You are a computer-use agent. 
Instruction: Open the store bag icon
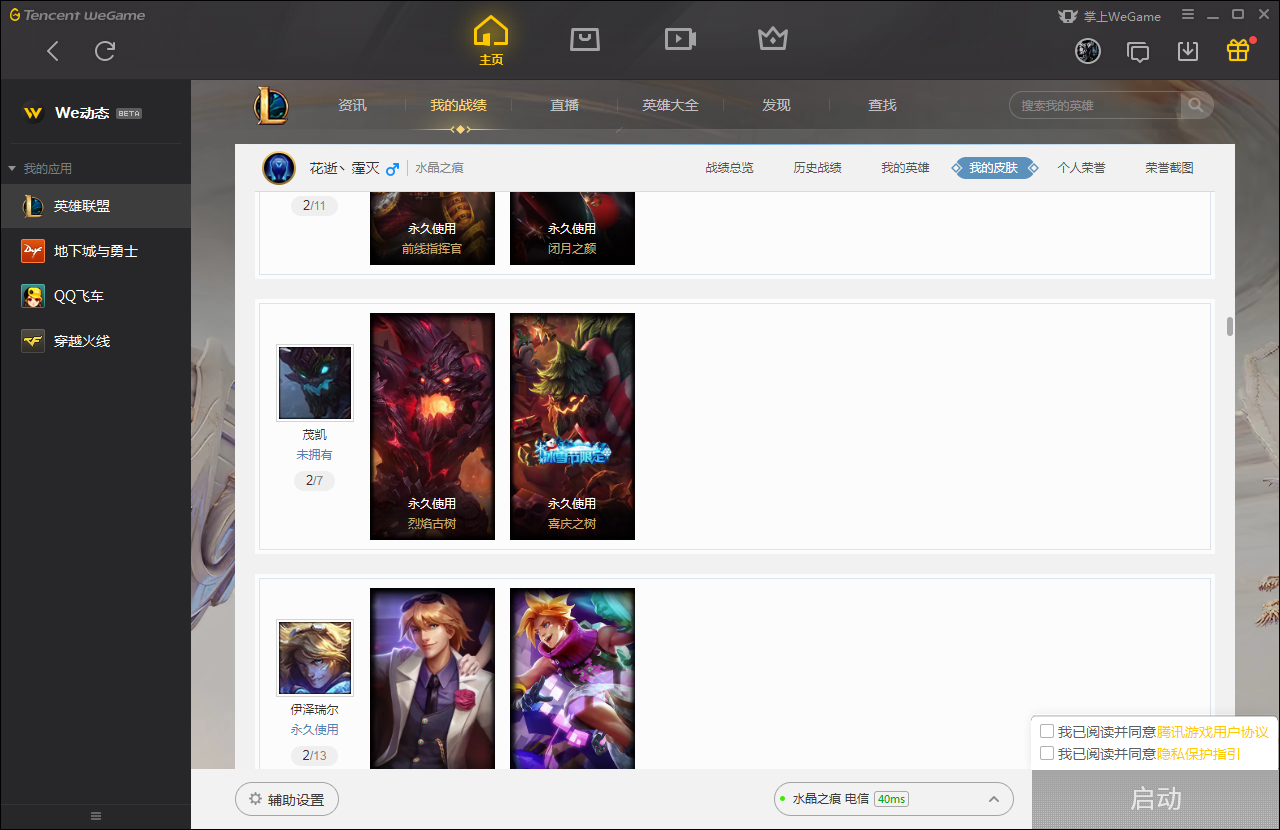click(585, 39)
